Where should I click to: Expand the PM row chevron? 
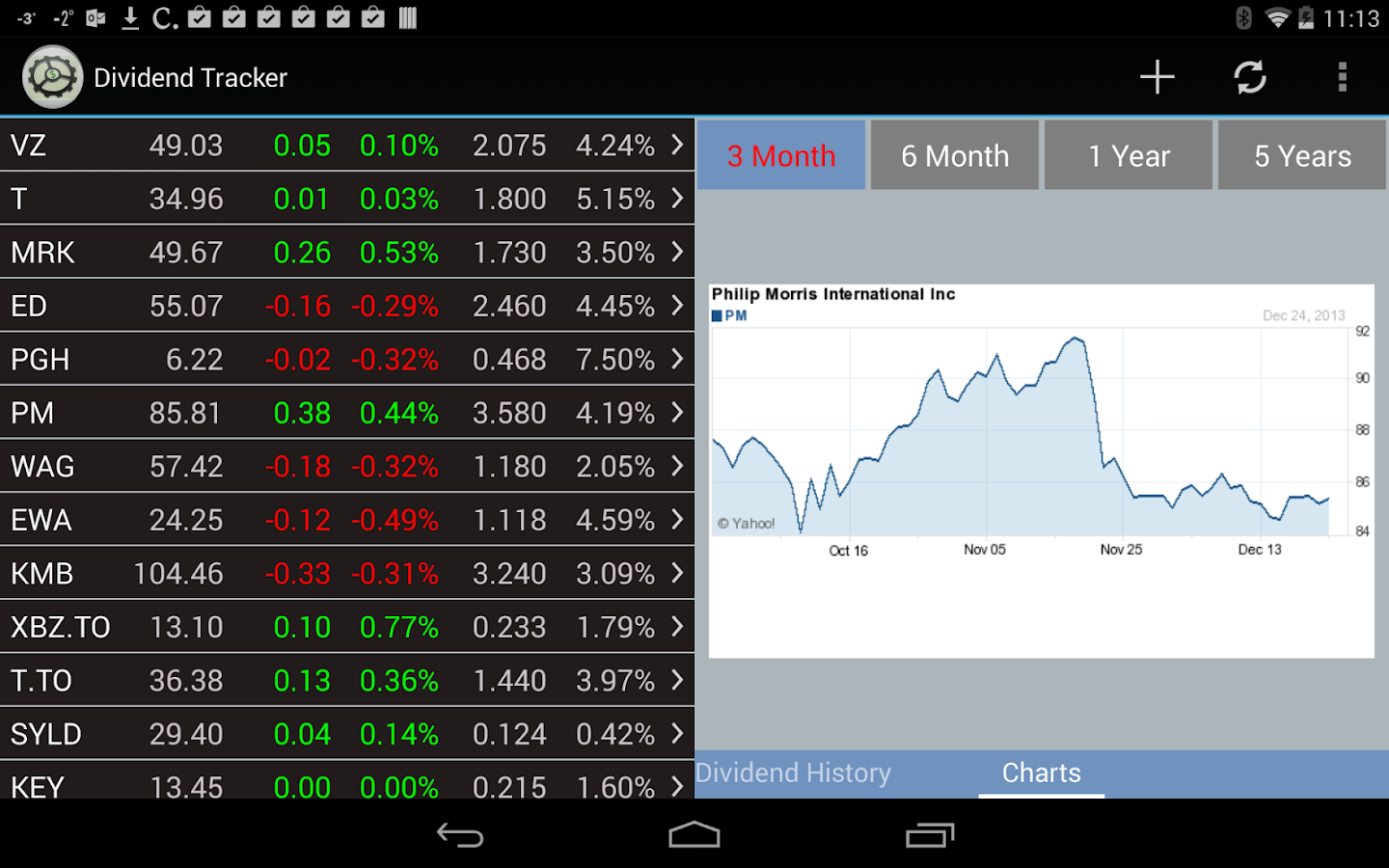pyautogui.click(x=677, y=413)
